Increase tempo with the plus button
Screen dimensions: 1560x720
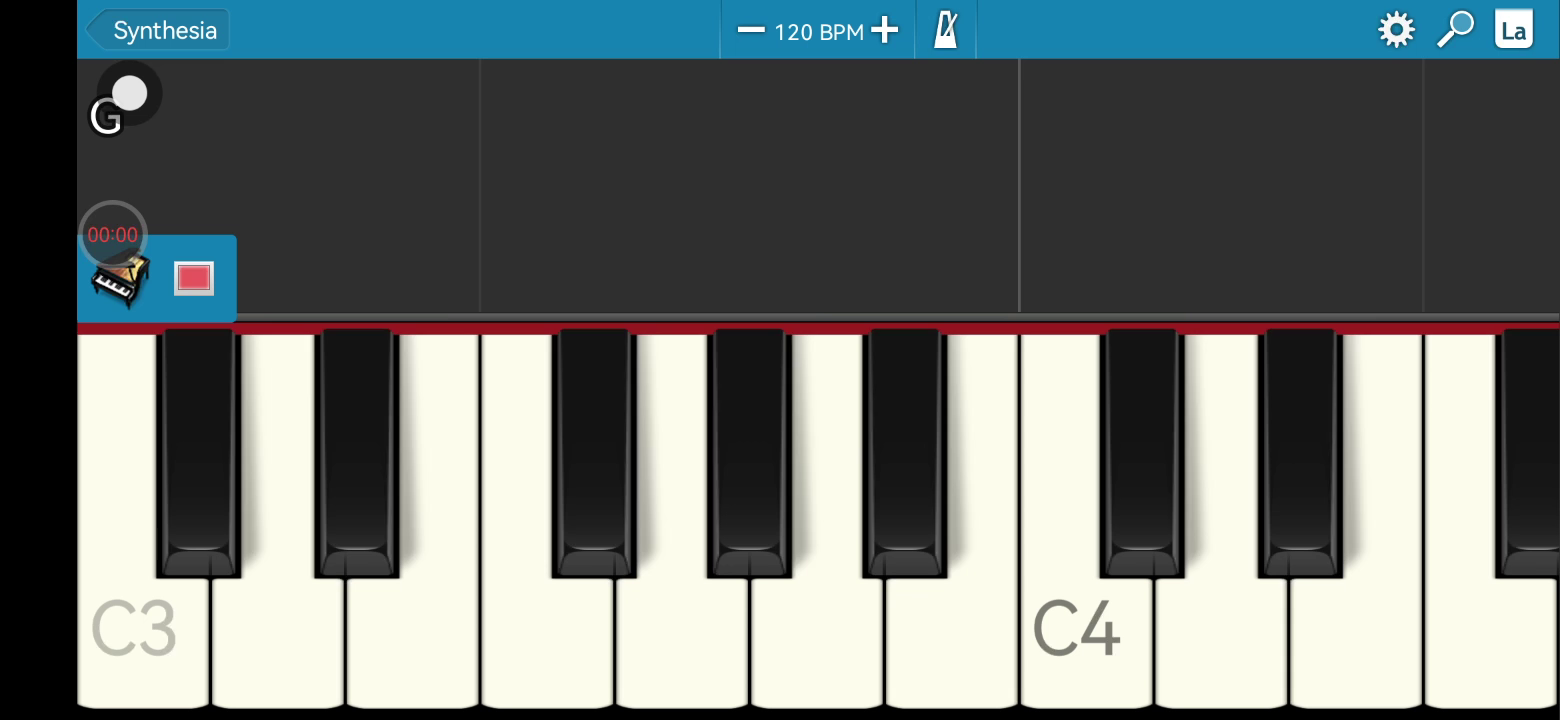point(885,30)
